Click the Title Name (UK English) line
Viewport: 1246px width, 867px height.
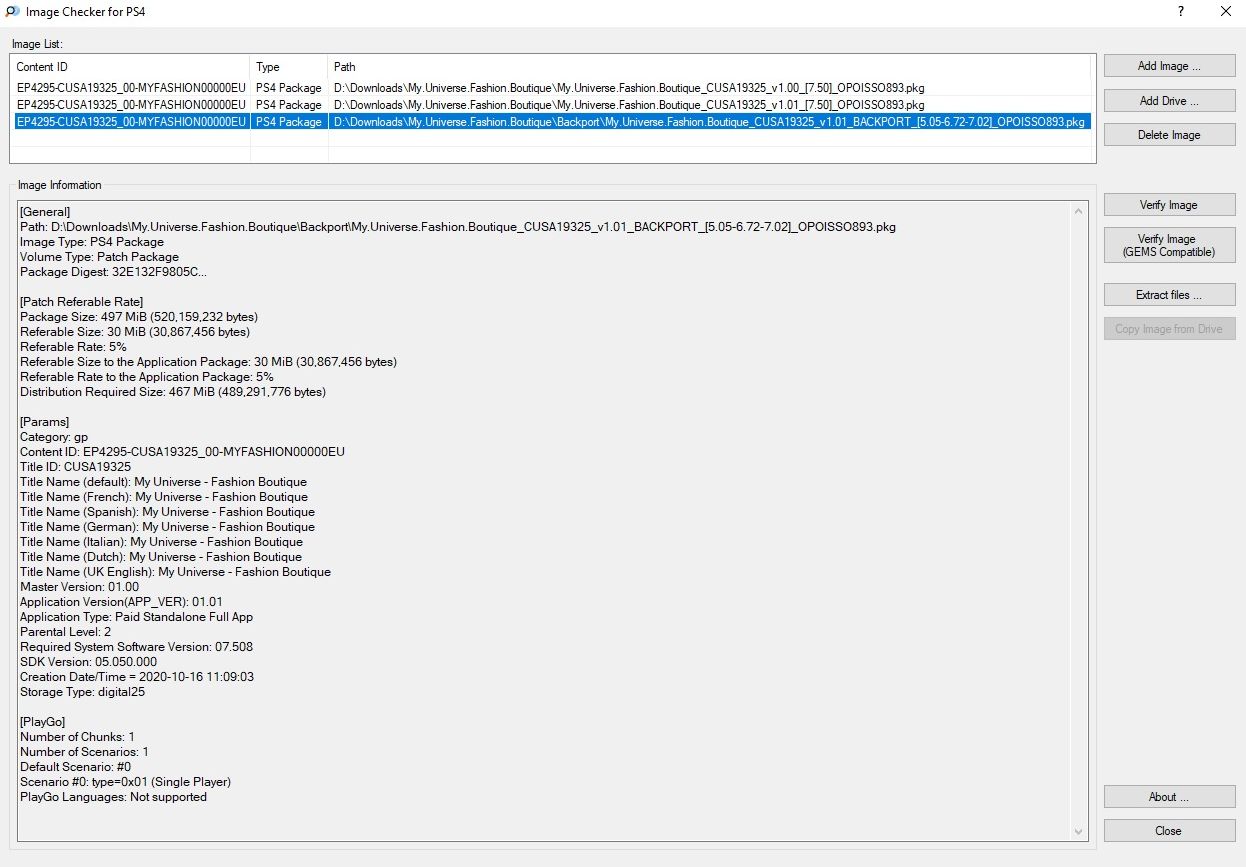[x=175, y=572]
